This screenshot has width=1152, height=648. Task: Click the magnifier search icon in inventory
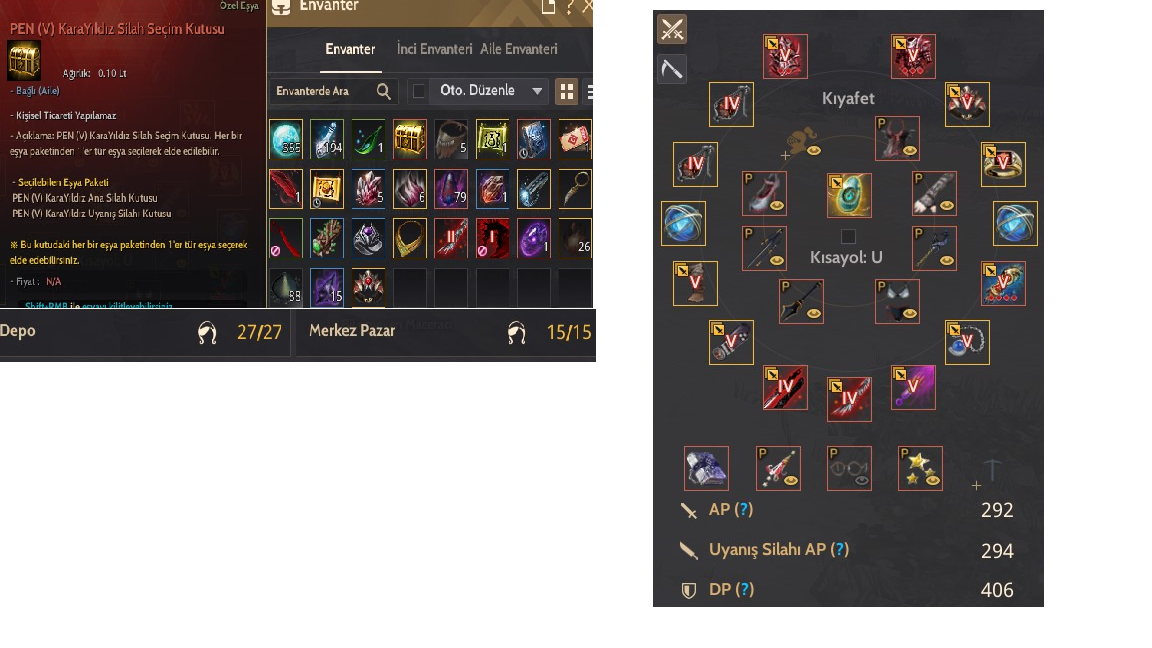pyautogui.click(x=384, y=91)
